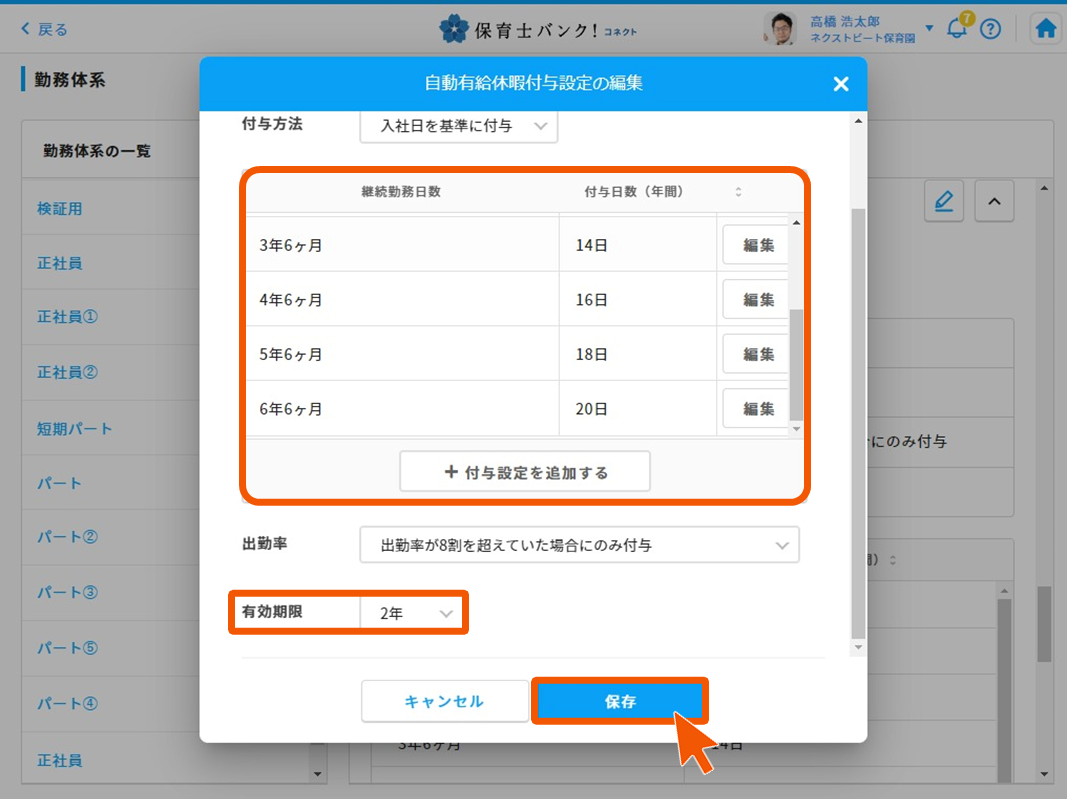1067x800 pixels.
Task: Open the notification bell with badge 7
Action: [x=956, y=29]
